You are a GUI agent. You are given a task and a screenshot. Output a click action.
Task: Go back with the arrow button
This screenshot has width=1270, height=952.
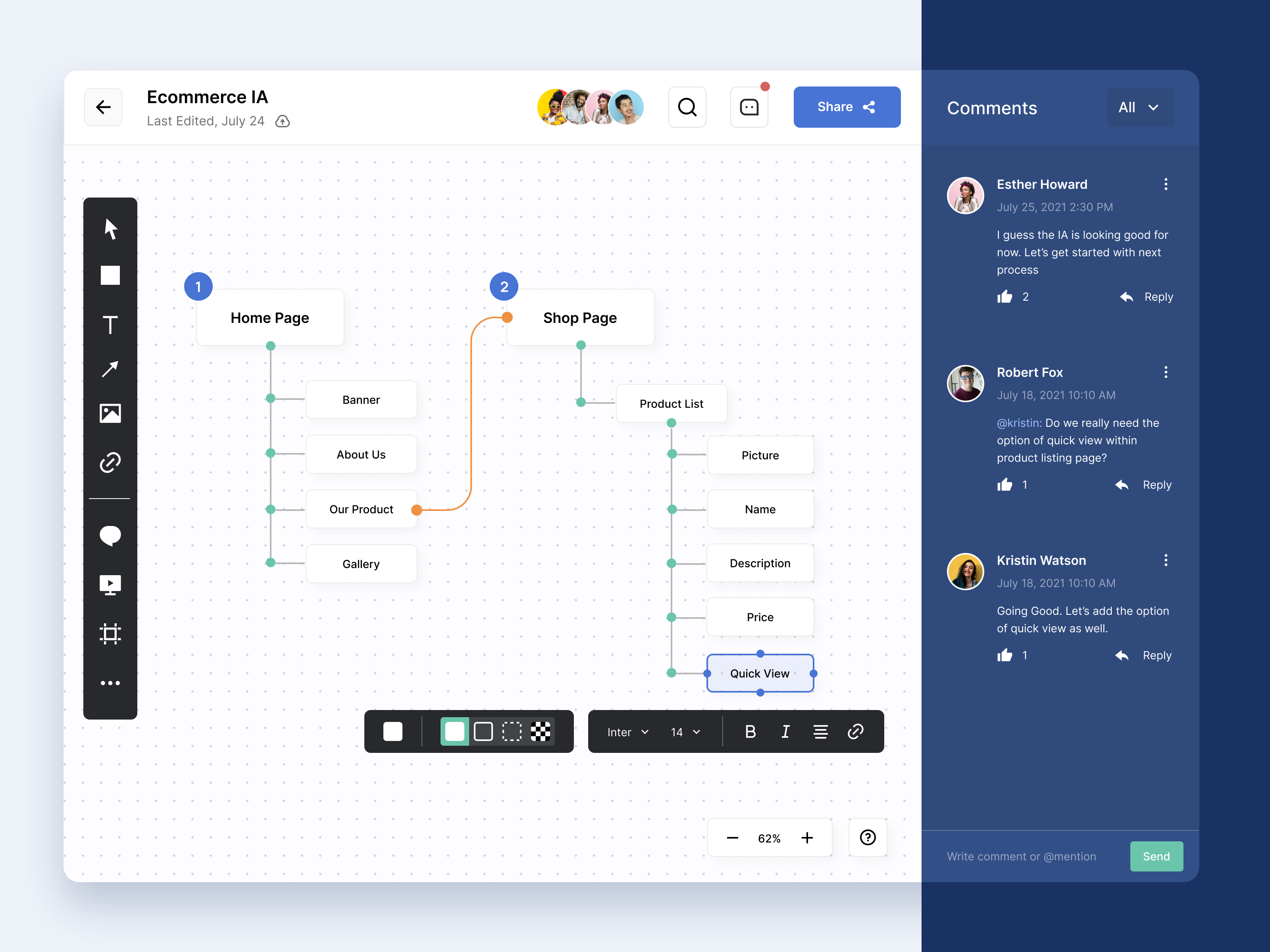click(x=103, y=107)
